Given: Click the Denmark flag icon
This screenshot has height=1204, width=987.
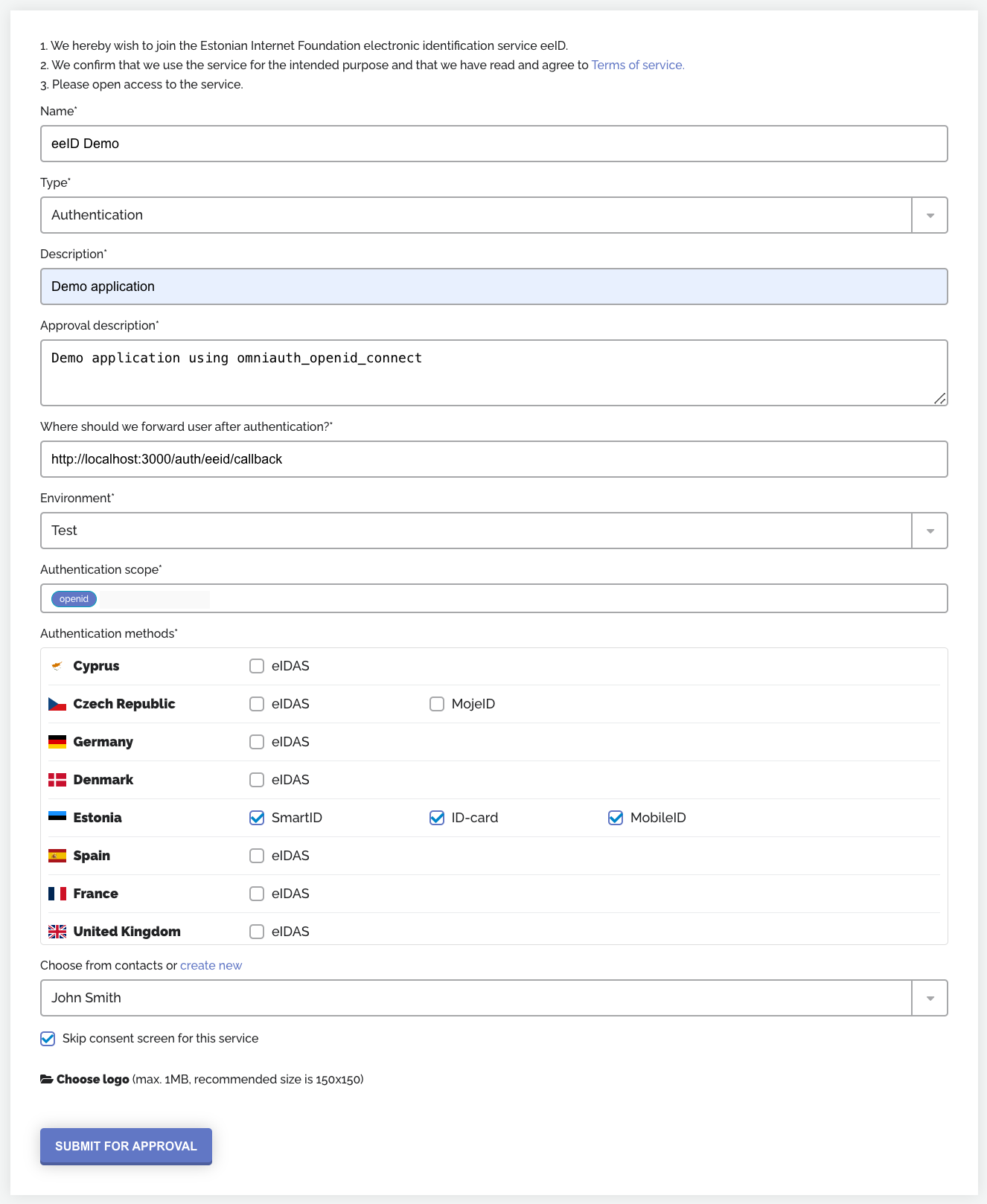Looking at the screenshot, I should (57, 780).
